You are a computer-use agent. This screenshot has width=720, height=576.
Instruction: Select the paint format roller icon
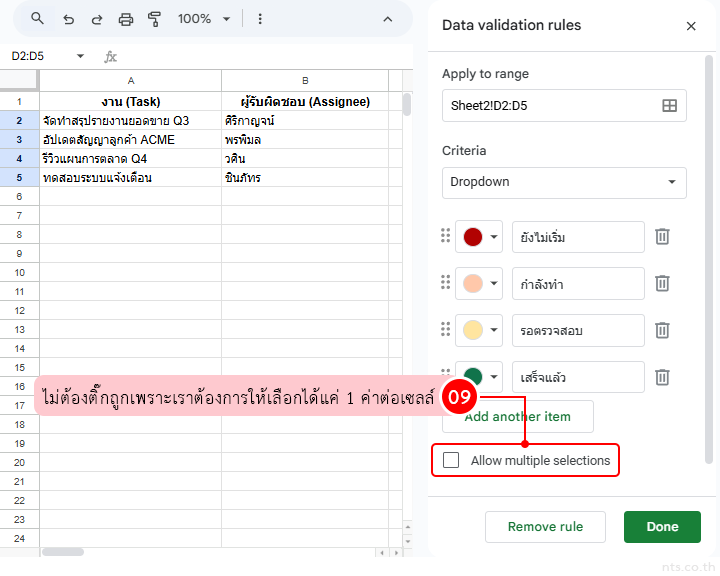click(154, 19)
